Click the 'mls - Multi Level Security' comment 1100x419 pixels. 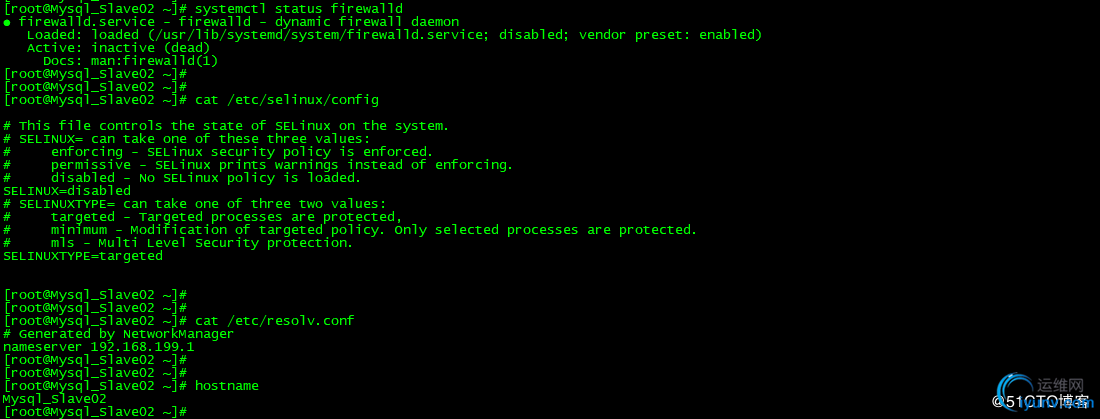pyautogui.click(x=201, y=243)
